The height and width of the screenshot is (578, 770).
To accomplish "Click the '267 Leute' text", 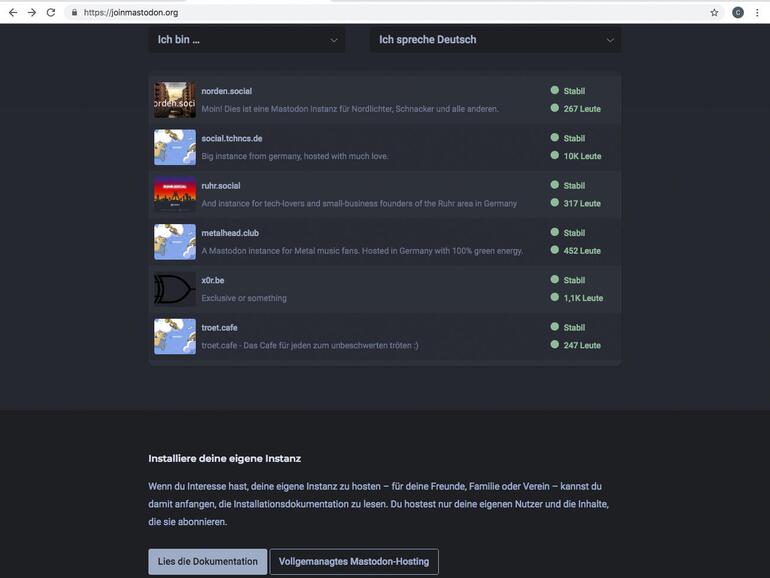I will [x=582, y=109].
